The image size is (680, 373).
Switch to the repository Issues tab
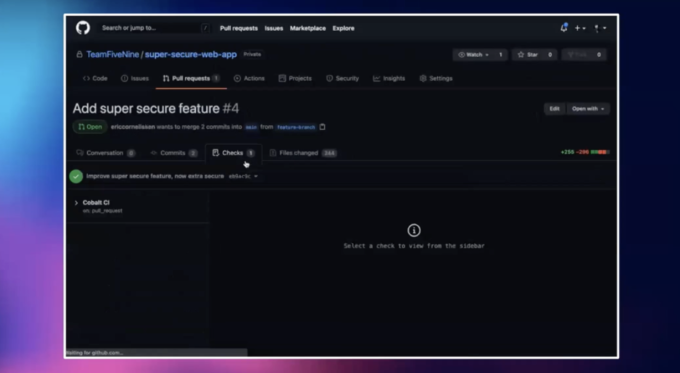coord(135,79)
